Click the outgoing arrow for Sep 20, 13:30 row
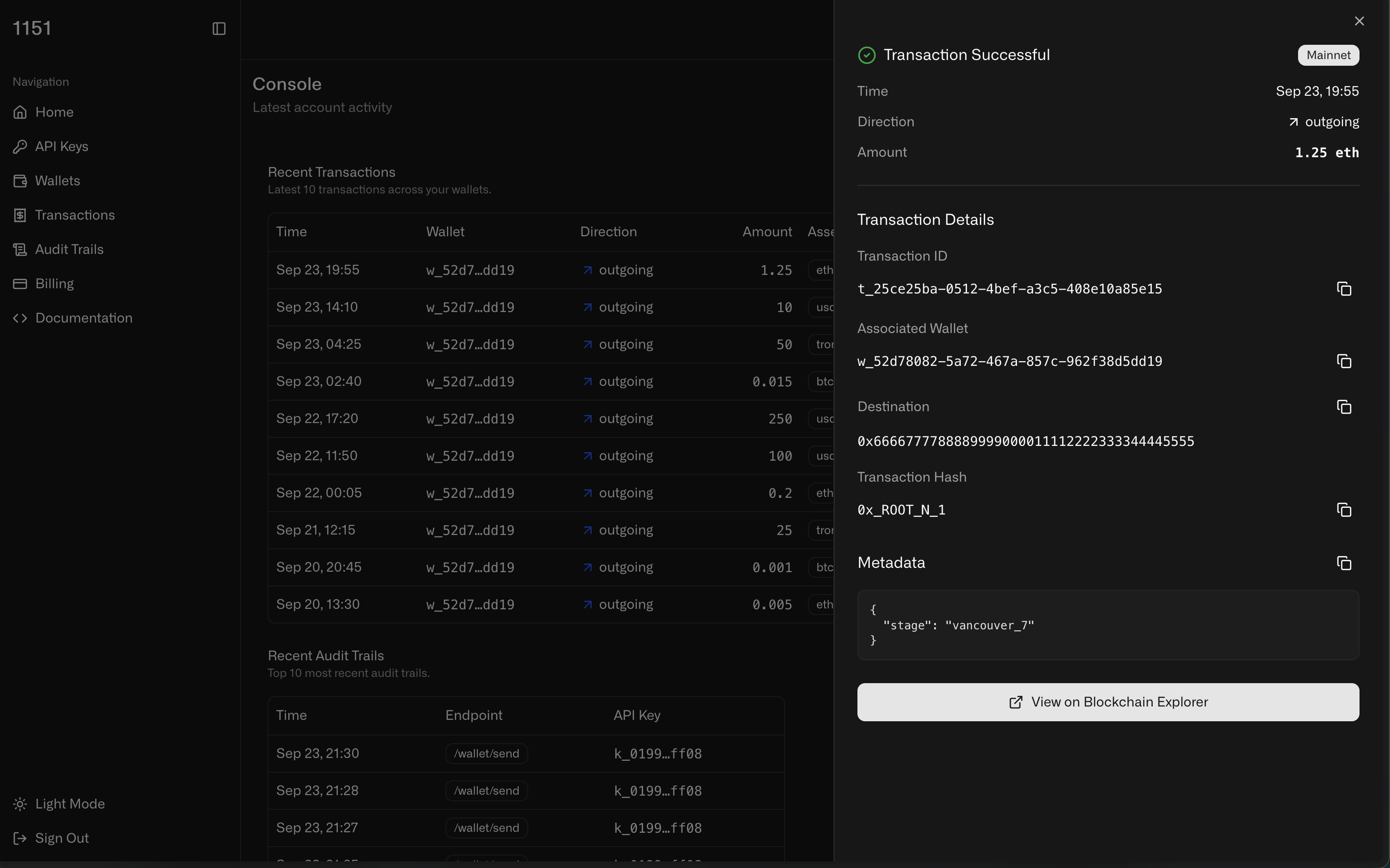Screen dimensions: 1390x868 (x=587, y=605)
